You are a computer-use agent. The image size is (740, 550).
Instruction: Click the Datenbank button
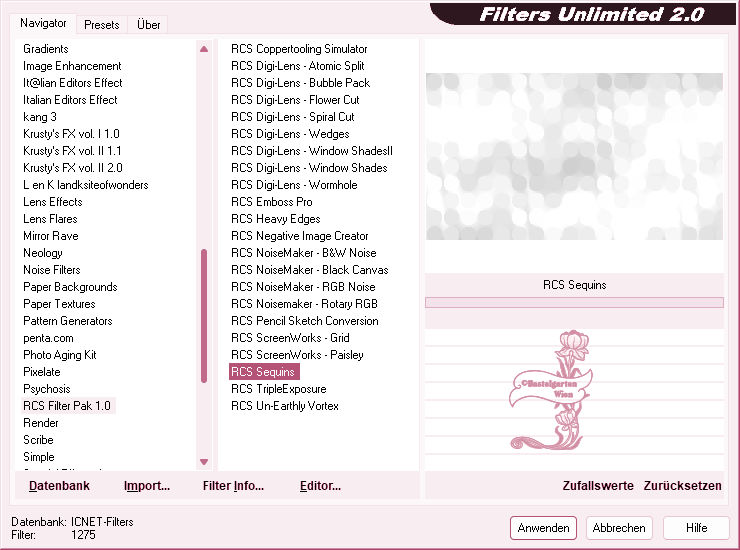tap(59, 486)
